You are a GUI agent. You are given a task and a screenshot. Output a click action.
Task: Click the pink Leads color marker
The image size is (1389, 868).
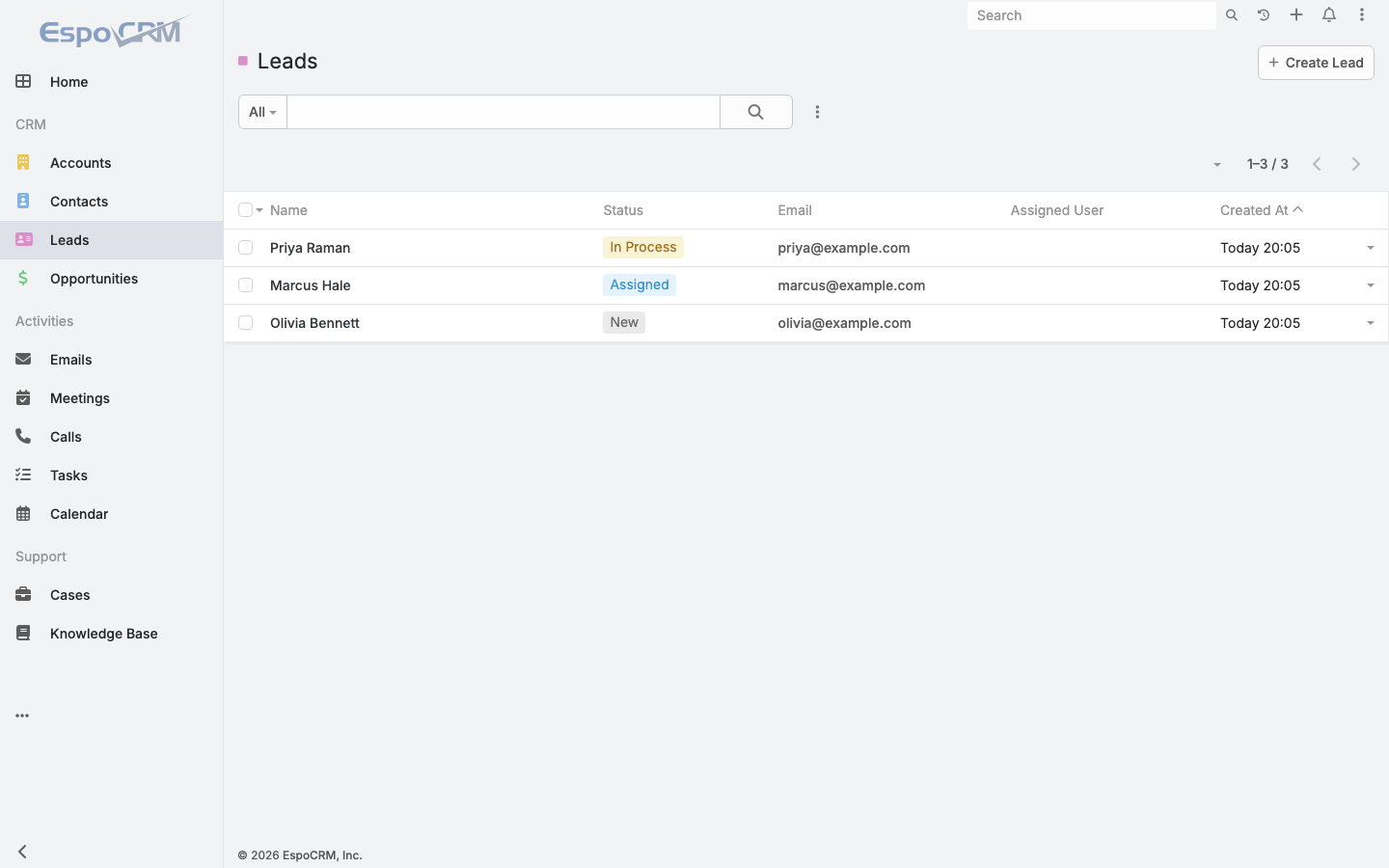coord(243,61)
